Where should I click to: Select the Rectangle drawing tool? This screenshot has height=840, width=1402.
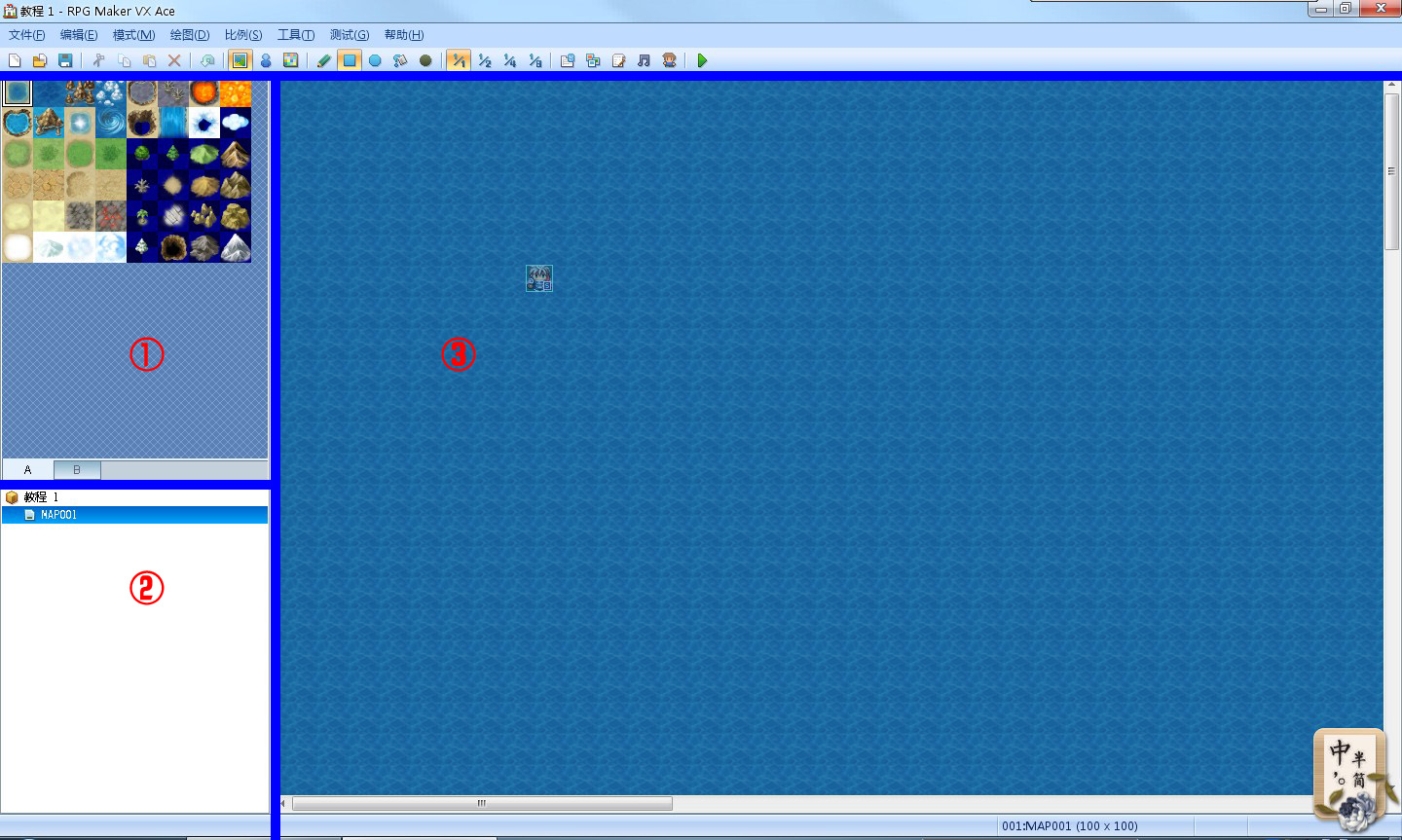[350, 60]
